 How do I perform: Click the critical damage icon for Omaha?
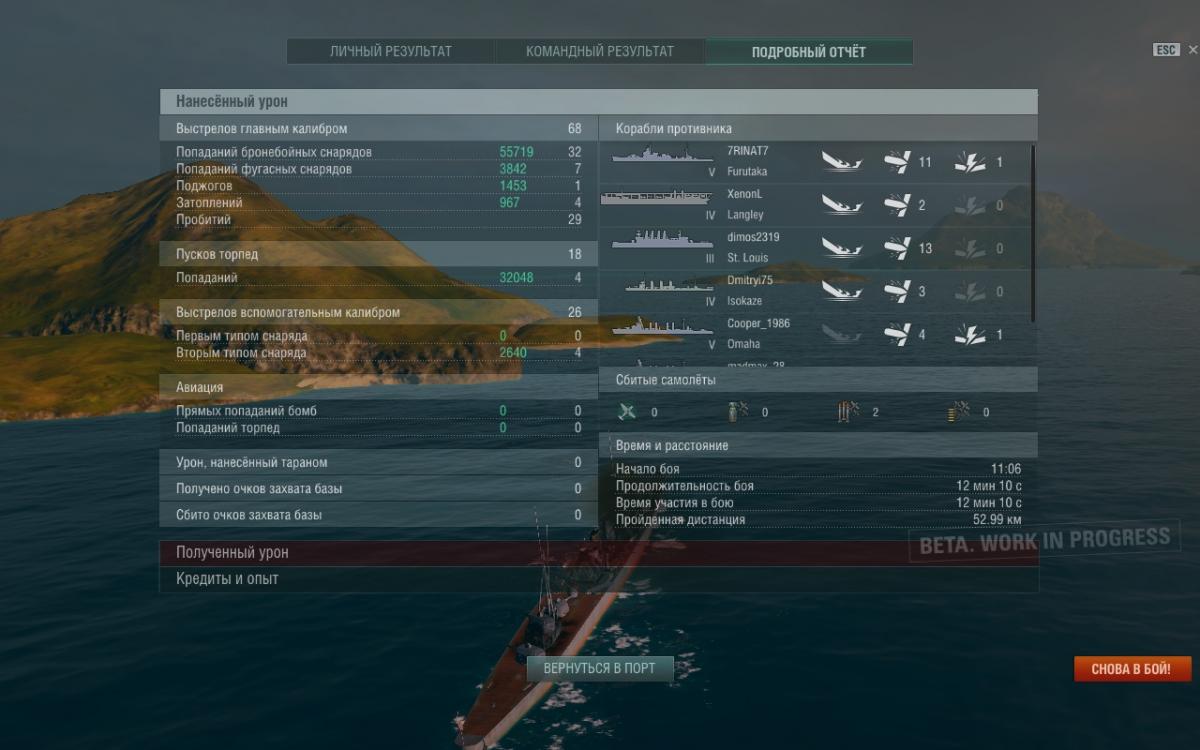click(x=970, y=335)
